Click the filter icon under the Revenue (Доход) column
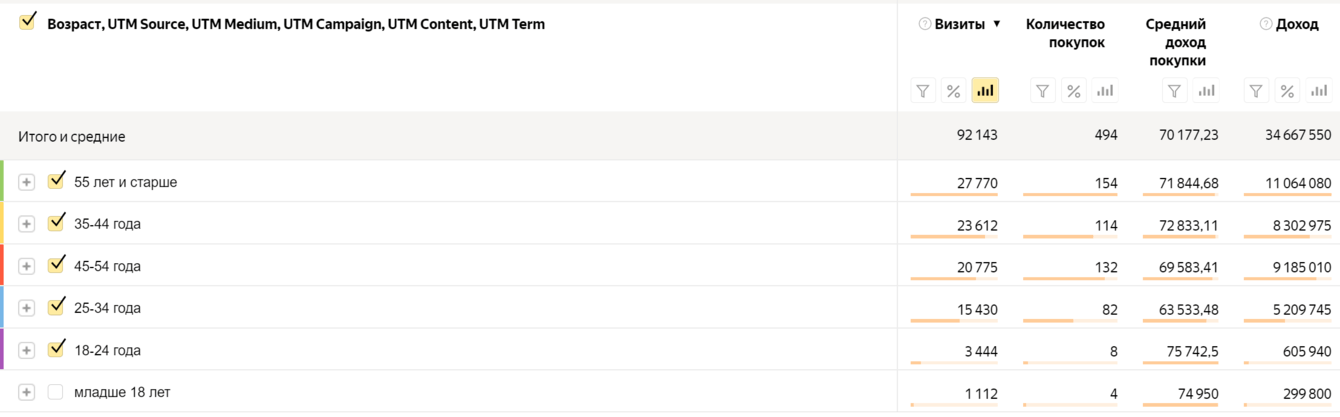Image resolution: width=1340 pixels, height=417 pixels. point(1256,91)
